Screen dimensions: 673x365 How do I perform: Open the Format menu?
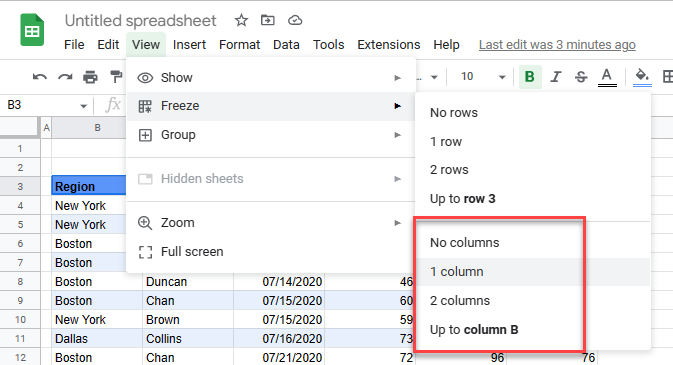tap(239, 45)
